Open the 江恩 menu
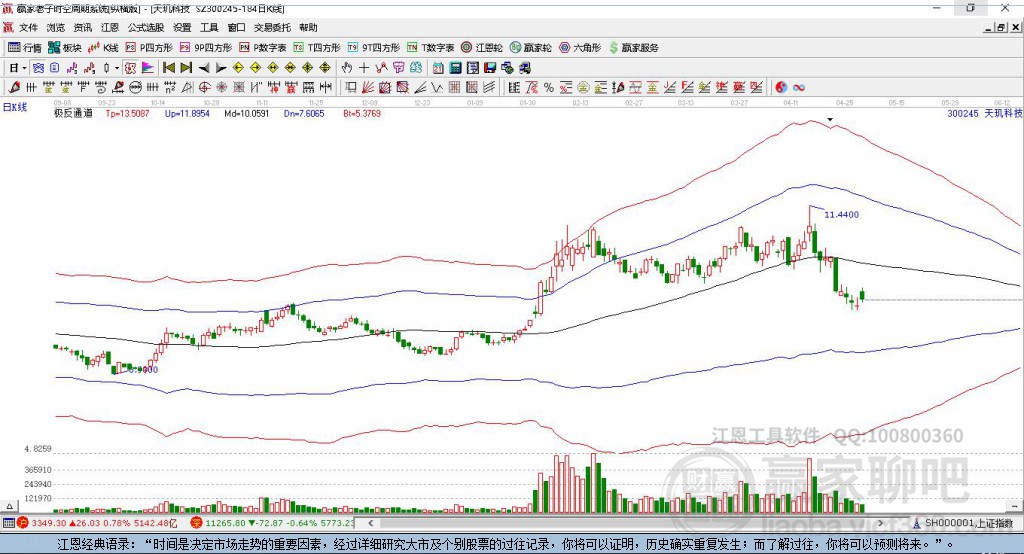The image size is (1024, 554). pyautogui.click(x=110, y=27)
